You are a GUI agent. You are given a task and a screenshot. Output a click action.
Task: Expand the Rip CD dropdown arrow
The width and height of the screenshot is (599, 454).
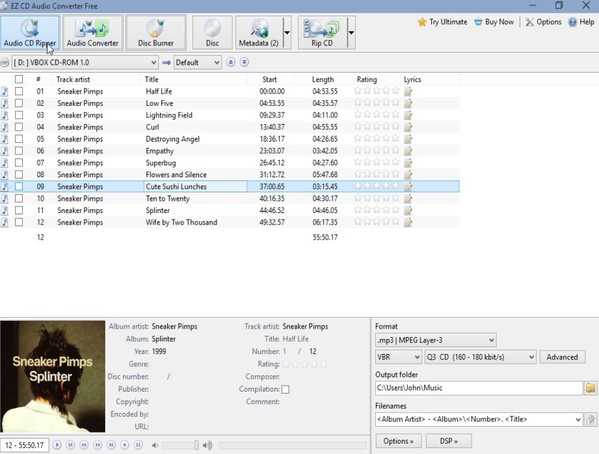coord(351,33)
